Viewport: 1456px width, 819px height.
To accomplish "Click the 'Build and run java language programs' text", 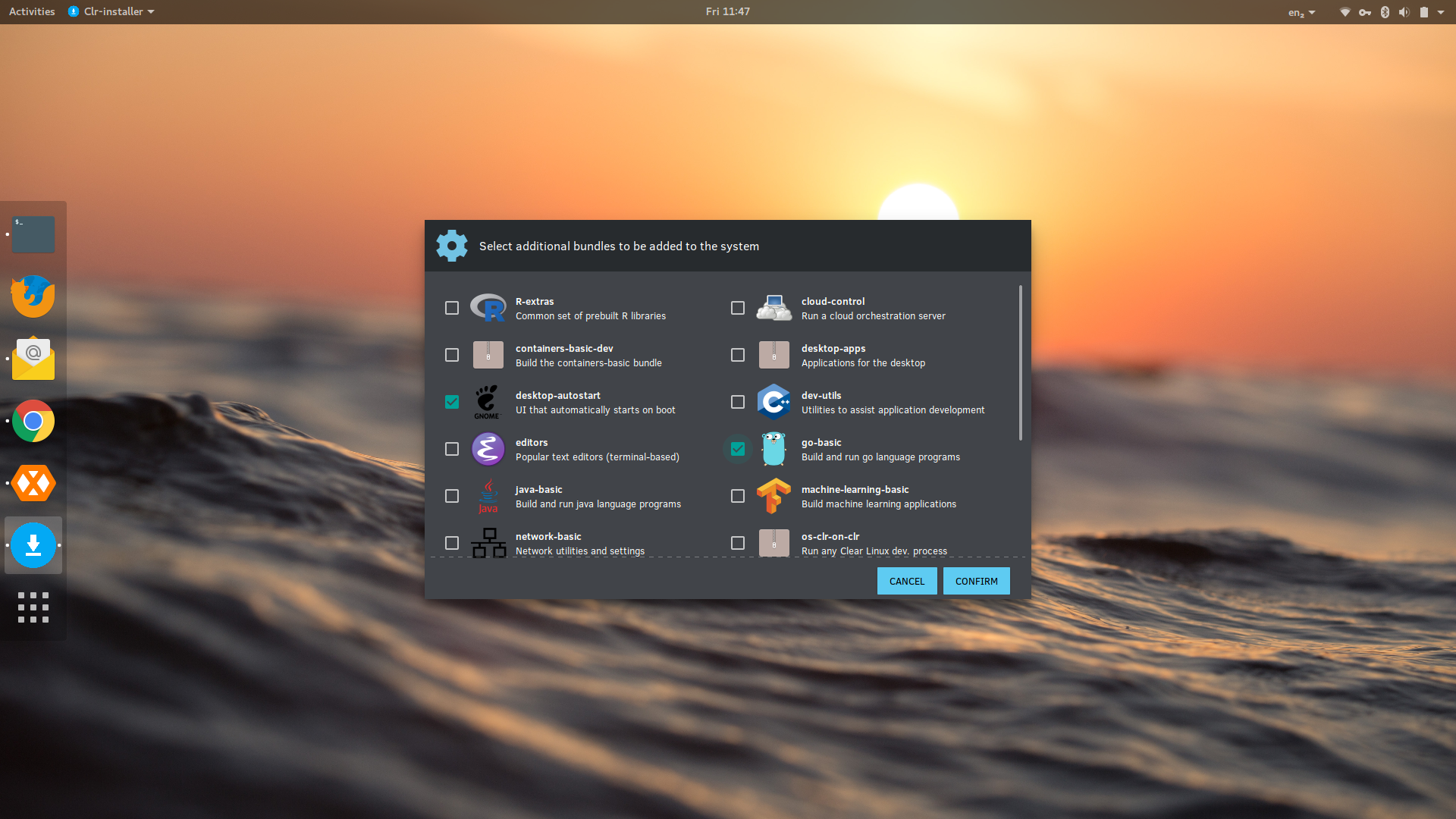I will pyautogui.click(x=598, y=504).
